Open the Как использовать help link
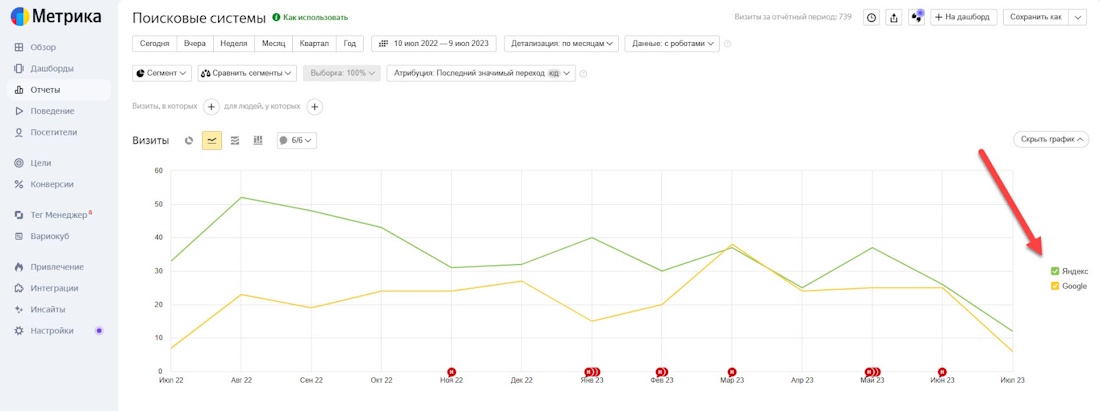This screenshot has width=1100, height=411. tap(310, 18)
